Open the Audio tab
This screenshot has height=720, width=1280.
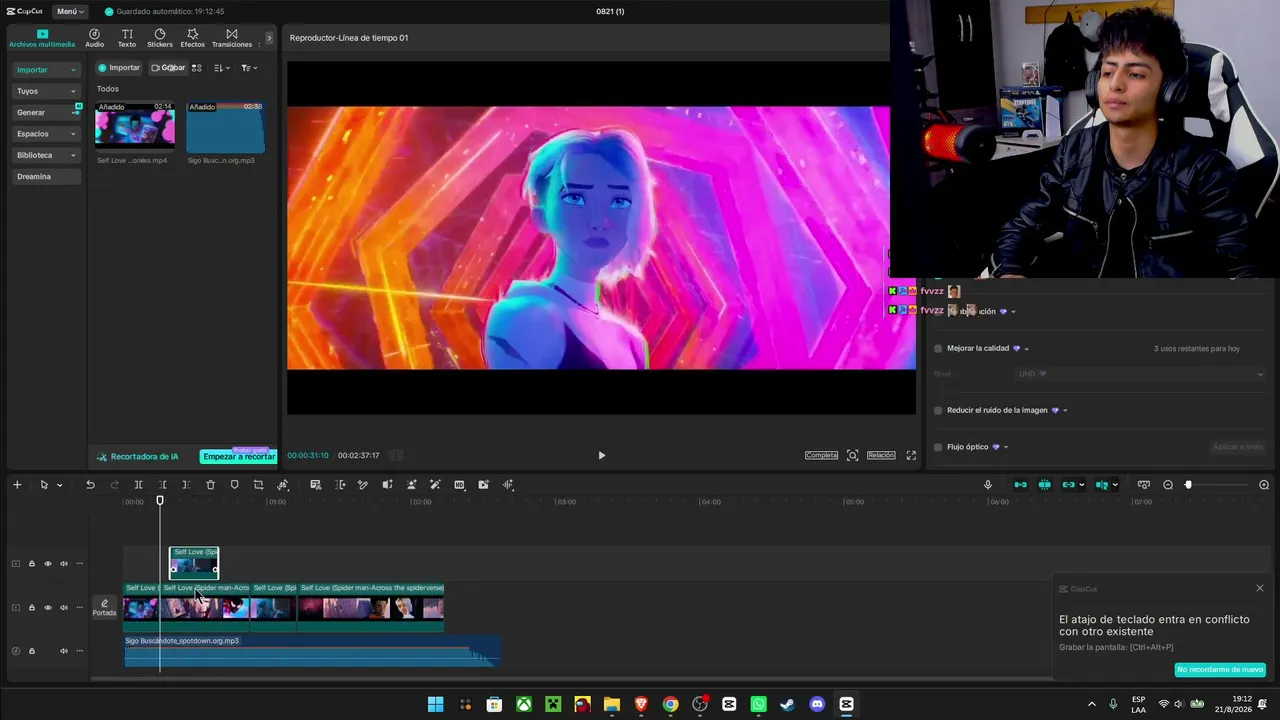point(94,38)
